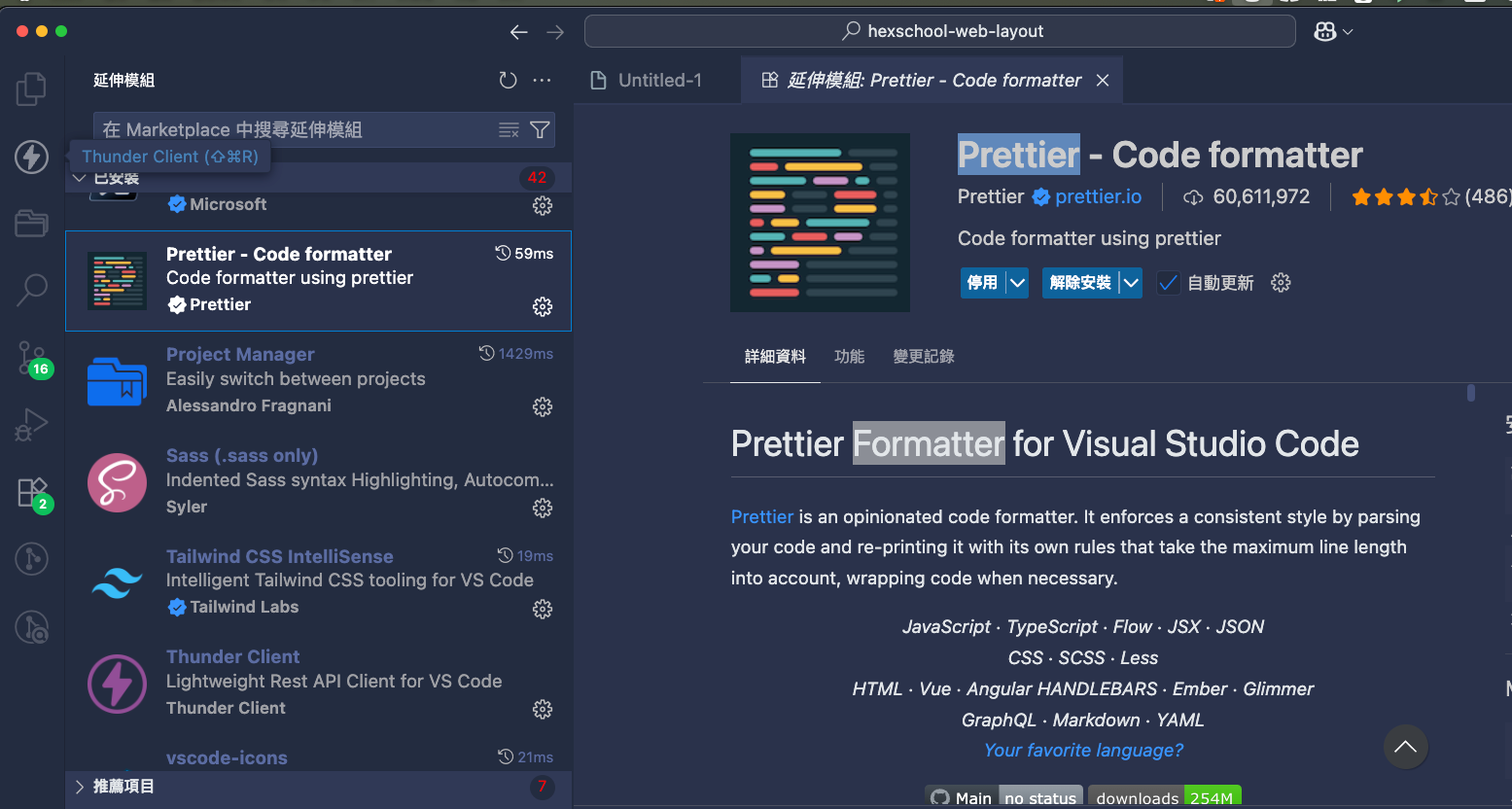Open the Explorer view in activity bar
The width and height of the screenshot is (1512, 809).
click(x=31, y=88)
